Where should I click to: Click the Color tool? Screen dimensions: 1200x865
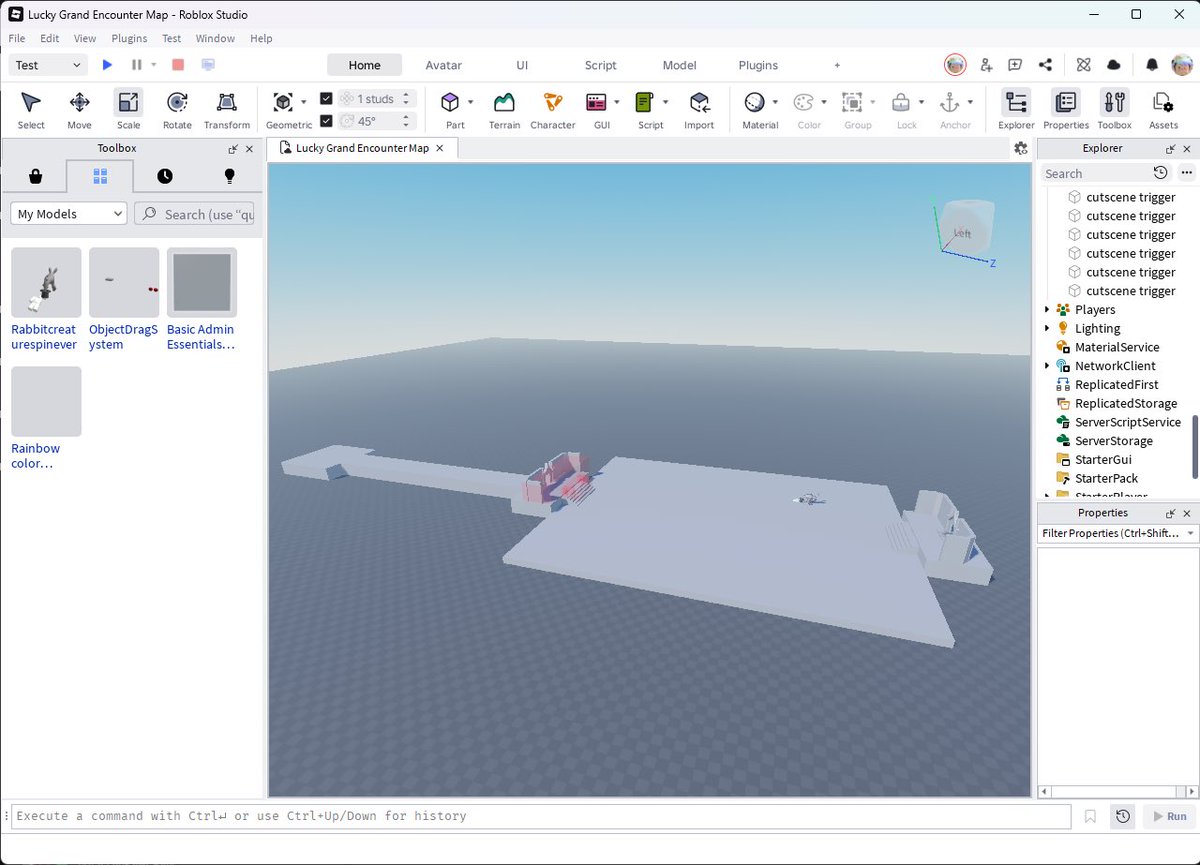[x=803, y=102]
